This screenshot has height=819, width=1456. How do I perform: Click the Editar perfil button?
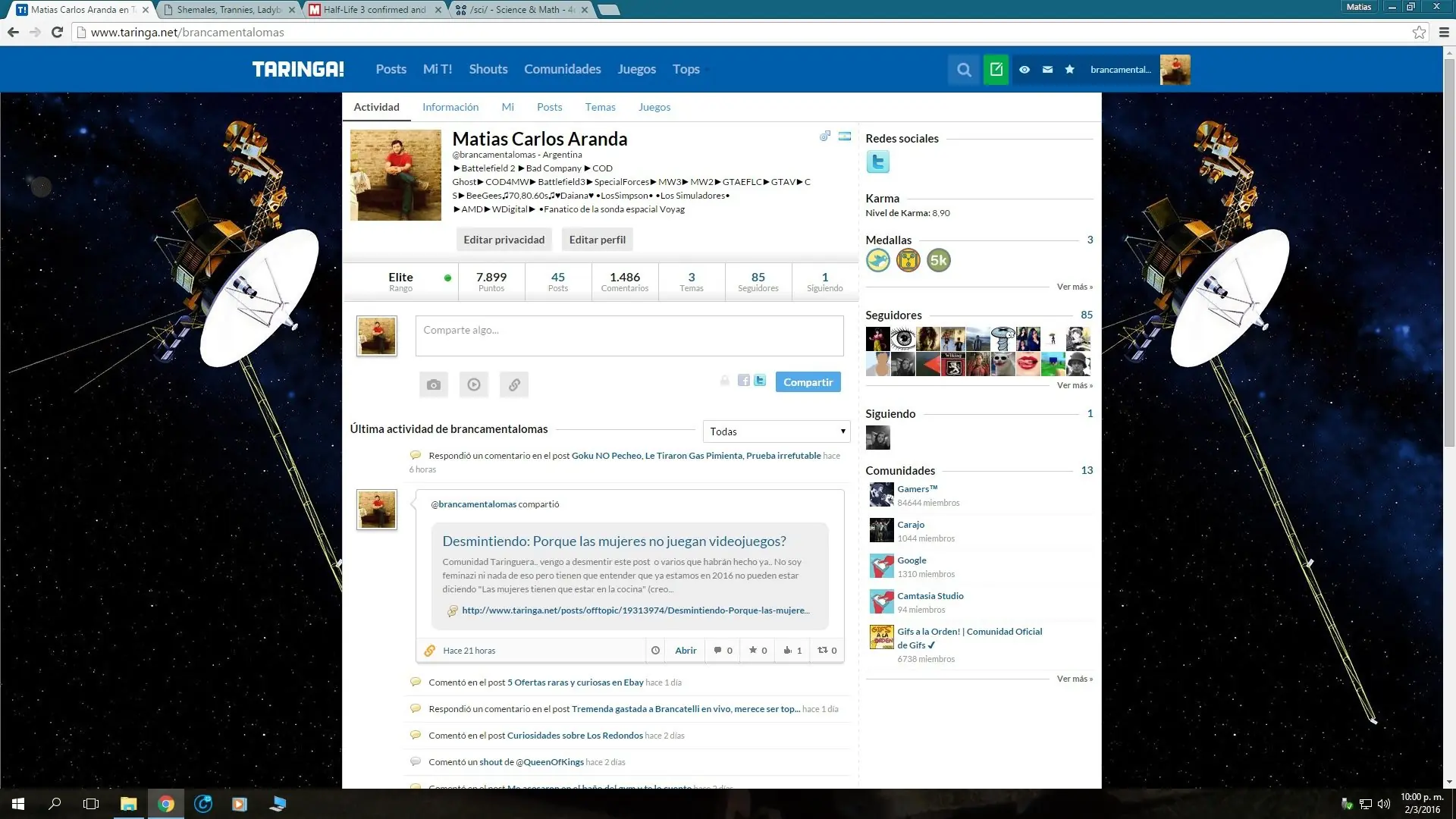click(x=597, y=240)
